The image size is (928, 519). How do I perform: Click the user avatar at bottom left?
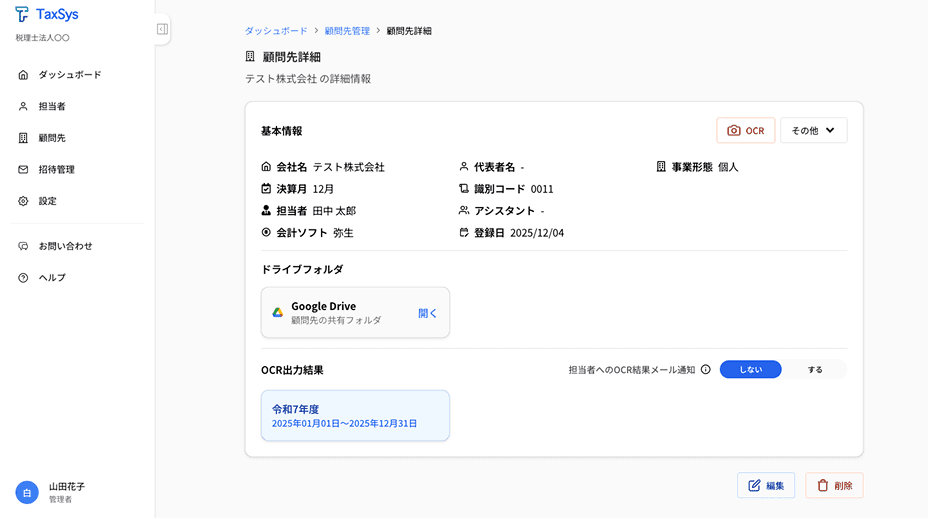27,492
